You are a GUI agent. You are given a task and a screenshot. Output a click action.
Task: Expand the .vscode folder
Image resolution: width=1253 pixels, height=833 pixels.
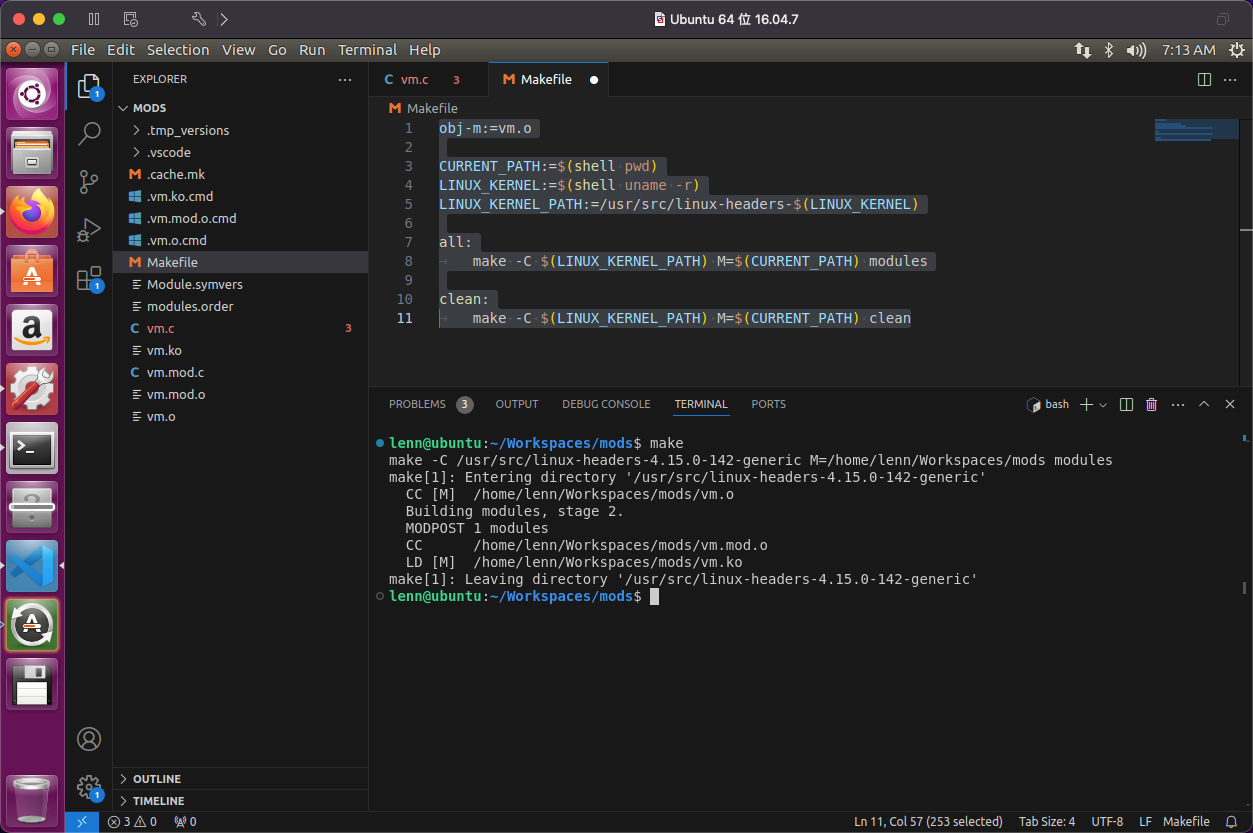168,152
